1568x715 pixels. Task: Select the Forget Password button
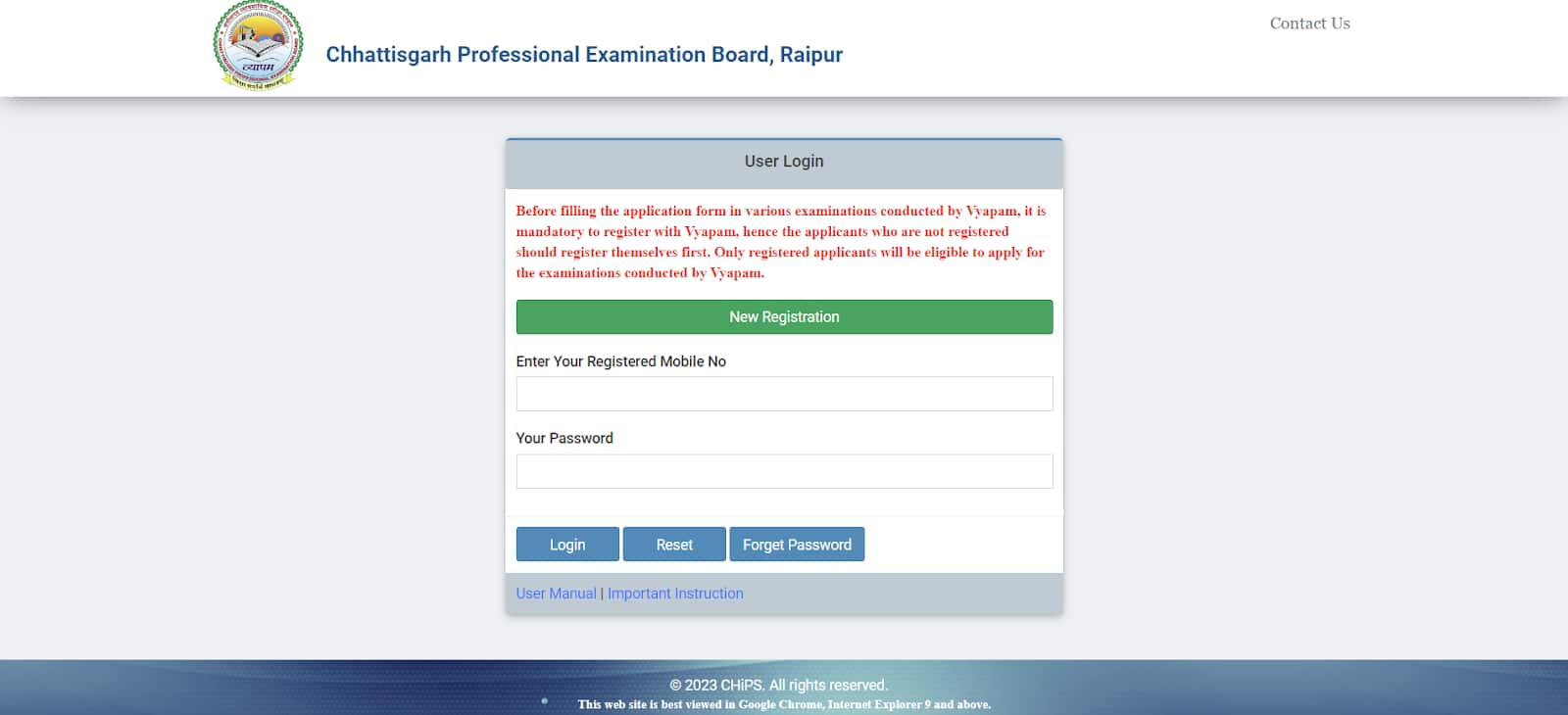point(797,545)
